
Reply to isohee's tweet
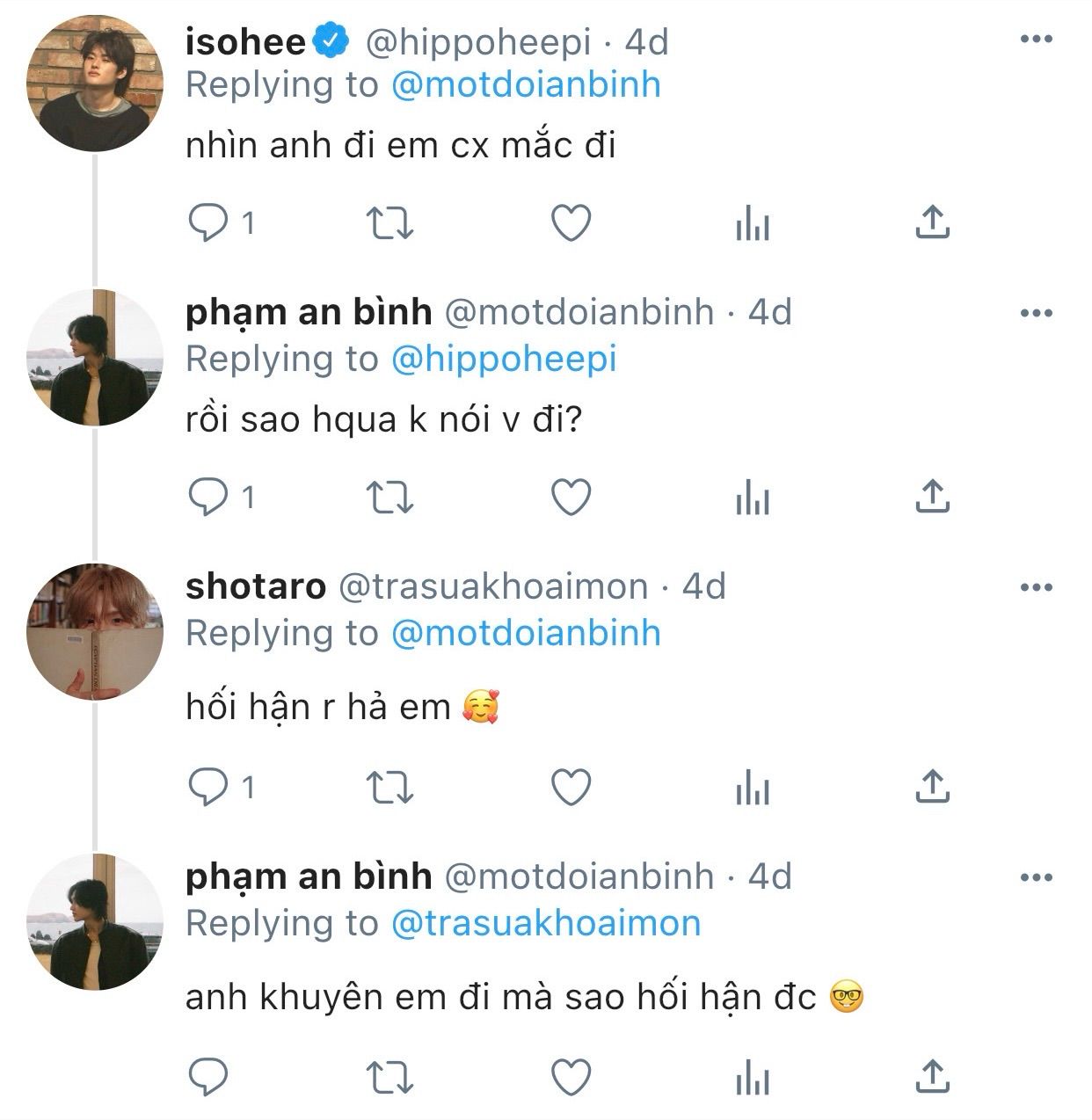[x=208, y=223]
